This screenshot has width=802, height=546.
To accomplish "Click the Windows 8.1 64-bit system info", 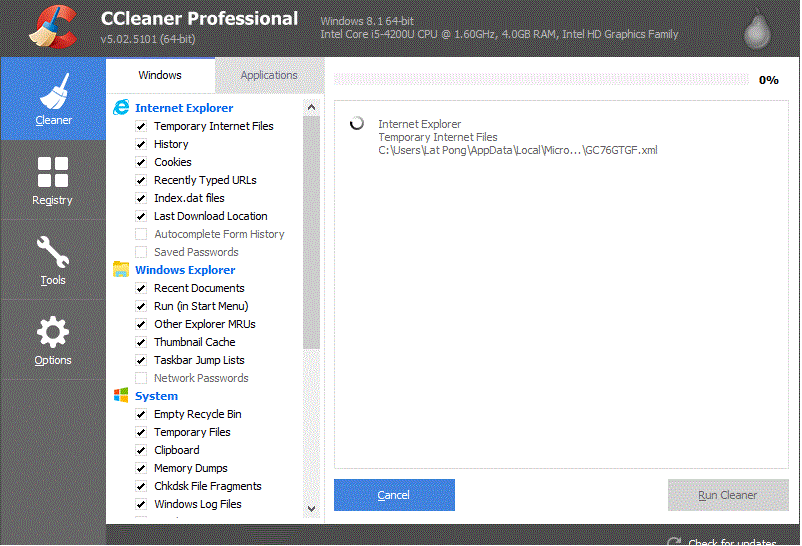I will point(367,21).
